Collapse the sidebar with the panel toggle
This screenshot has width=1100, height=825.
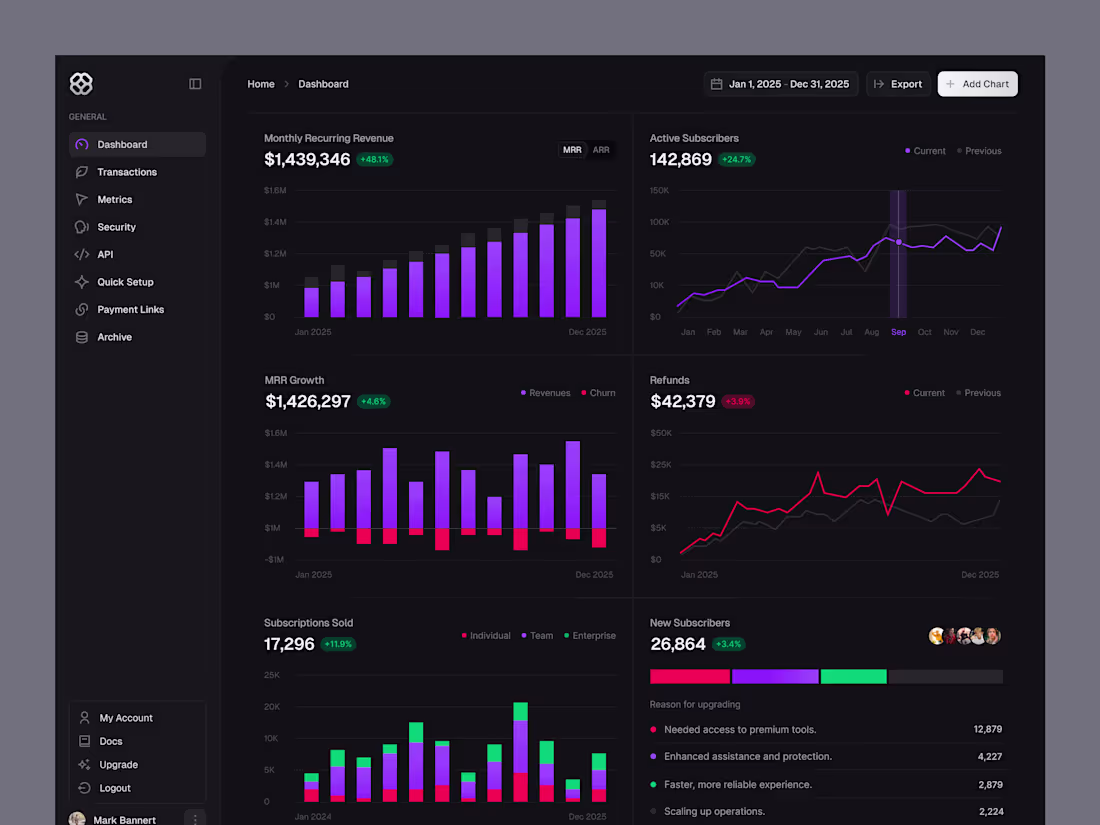tap(195, 84)
